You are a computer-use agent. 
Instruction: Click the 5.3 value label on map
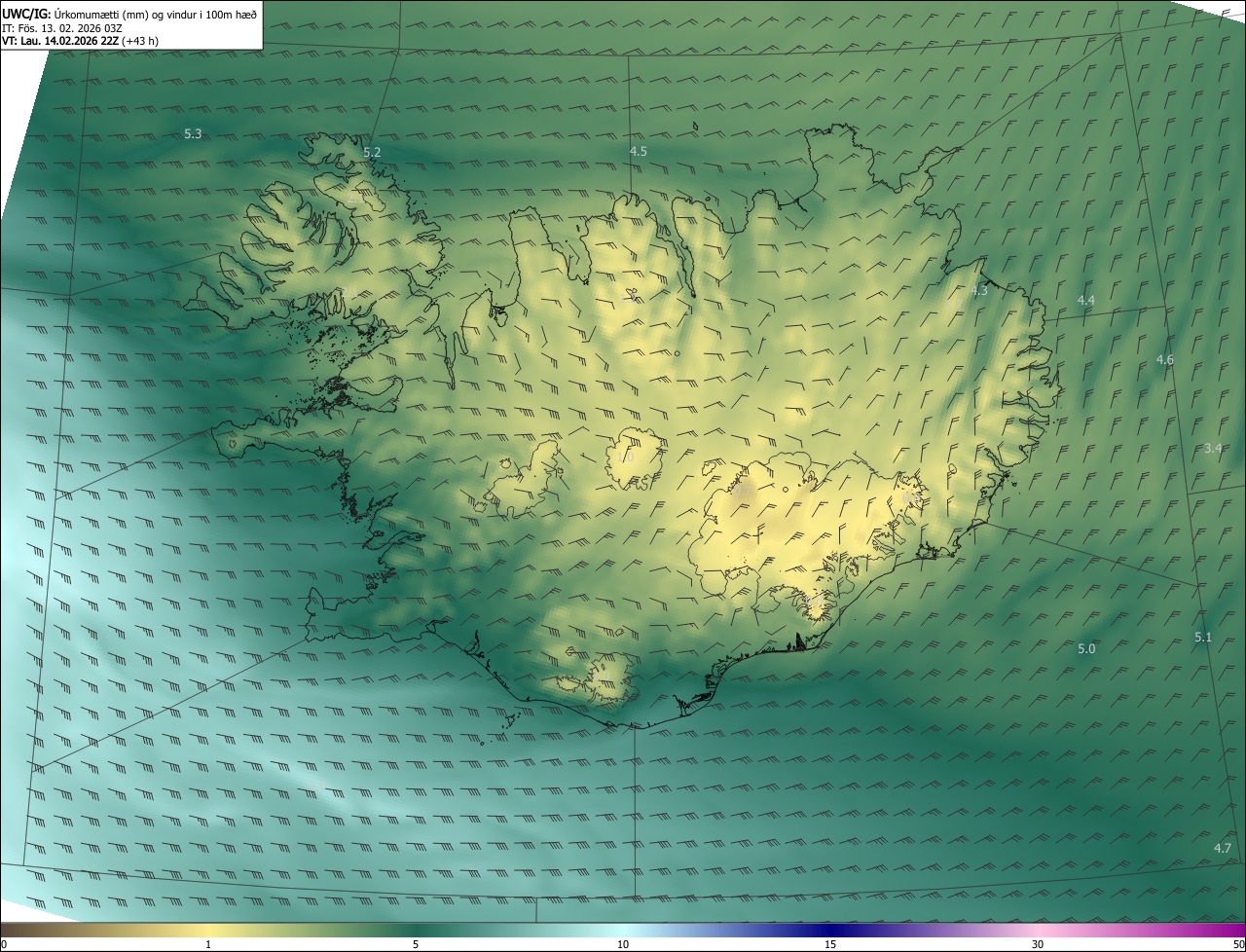[193, 133]
